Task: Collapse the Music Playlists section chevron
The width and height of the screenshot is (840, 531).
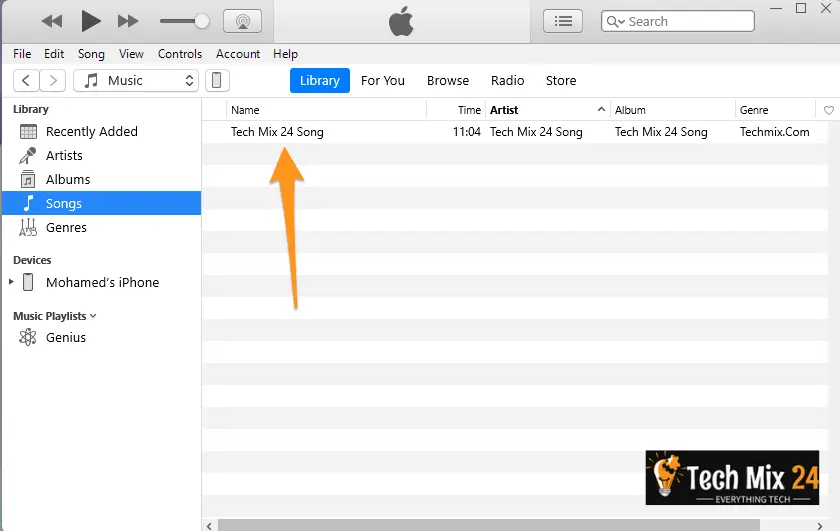Action: coord(93,316)
